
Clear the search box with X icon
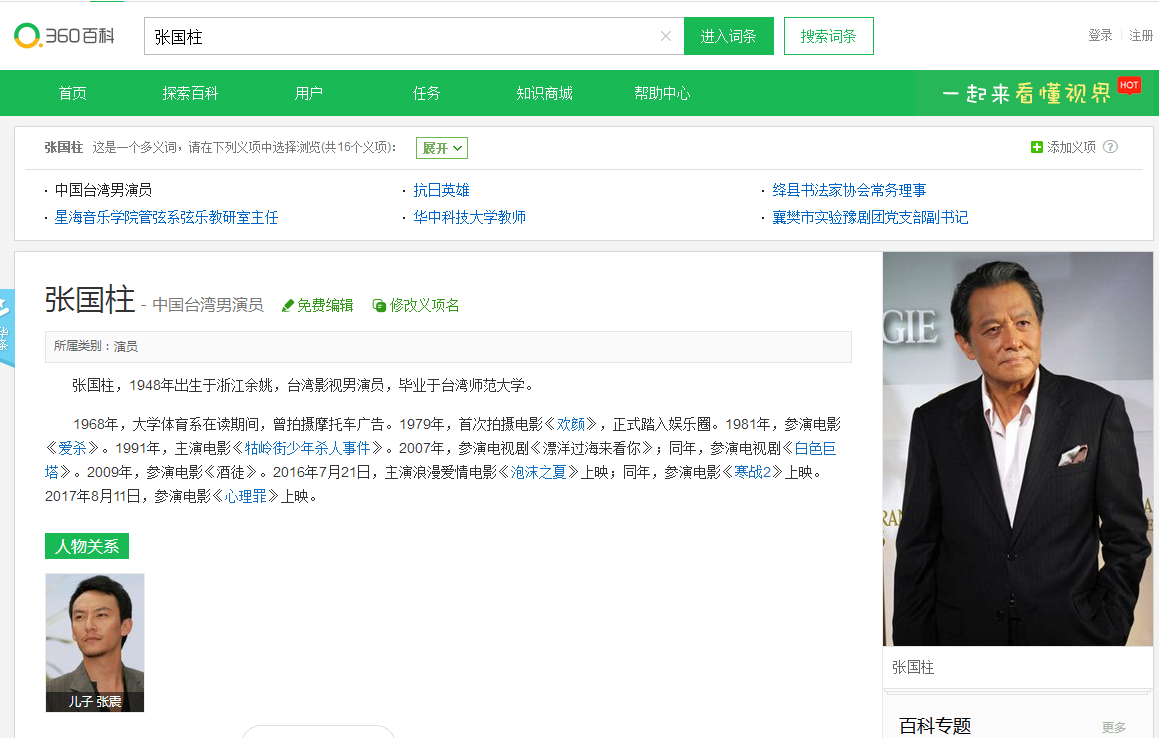point(666,36)
